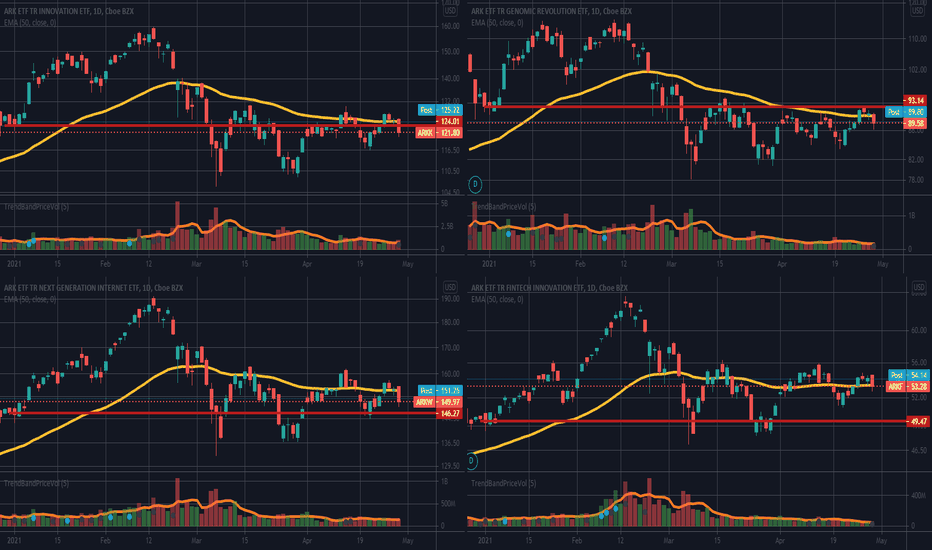Click the red 93.14 line price label

[915, 100]
